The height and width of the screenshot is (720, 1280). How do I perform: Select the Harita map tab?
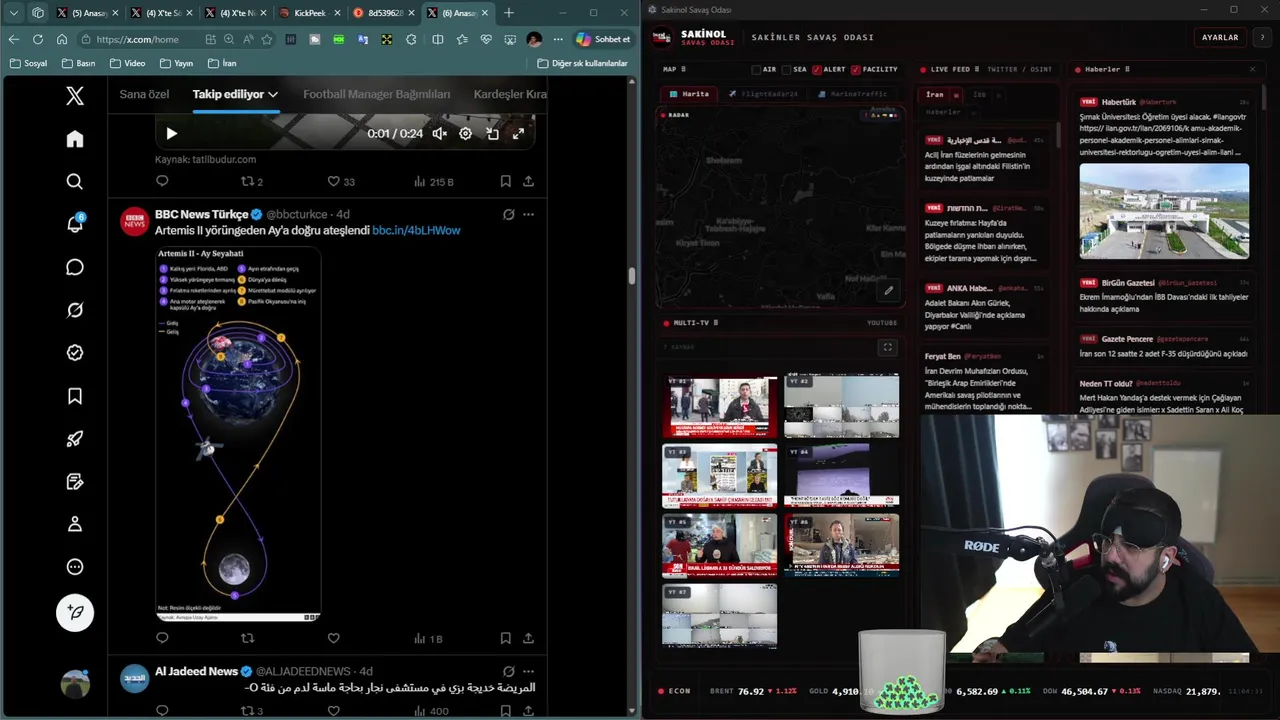click(x=688, y=94)
